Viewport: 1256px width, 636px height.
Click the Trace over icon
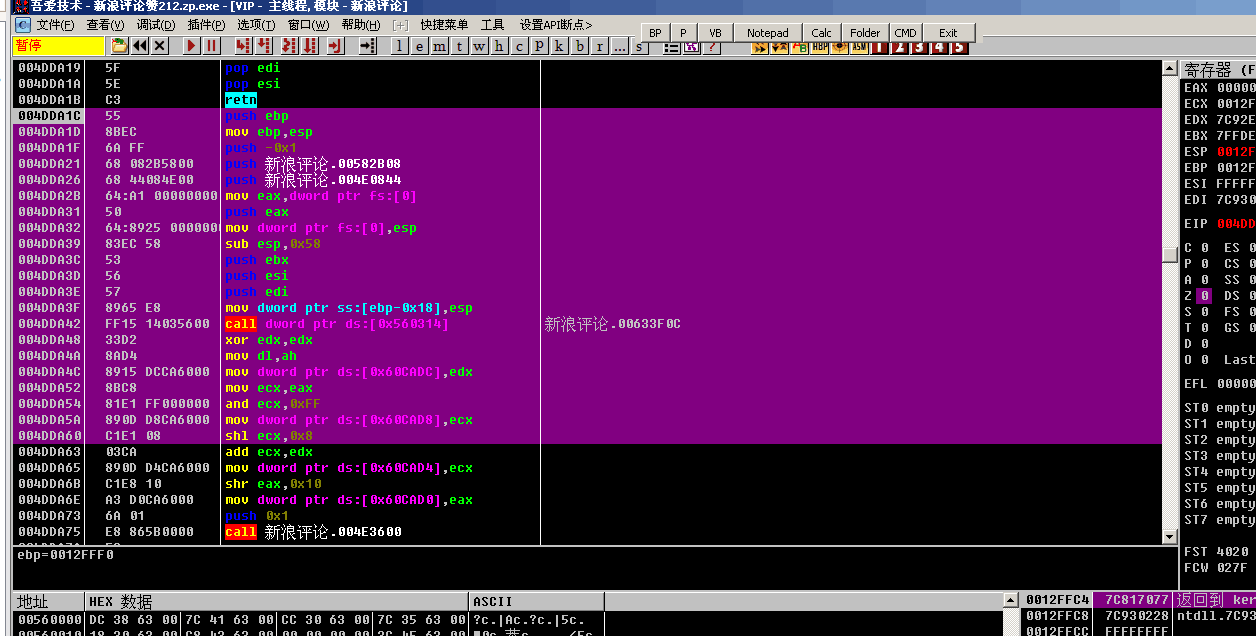[310, 46]
